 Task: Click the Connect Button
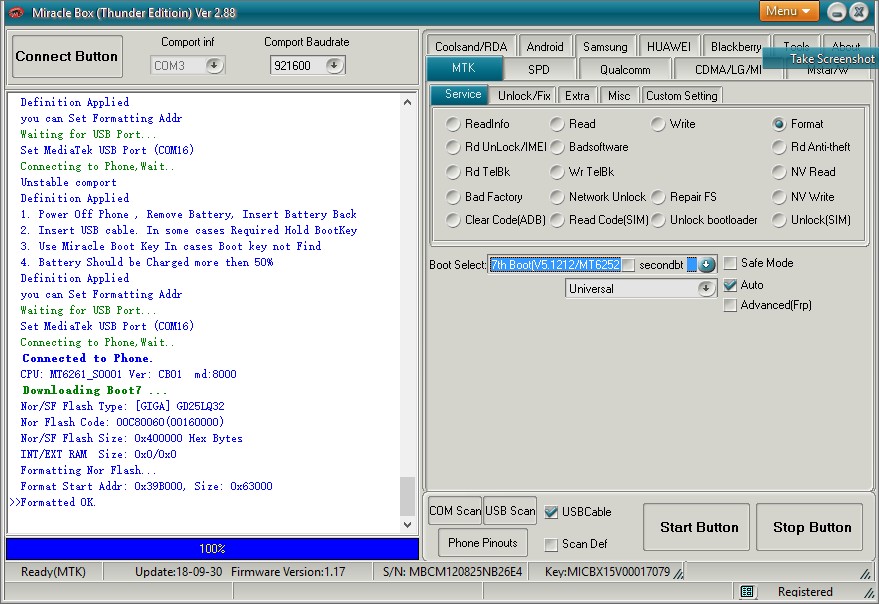point(67,56)
